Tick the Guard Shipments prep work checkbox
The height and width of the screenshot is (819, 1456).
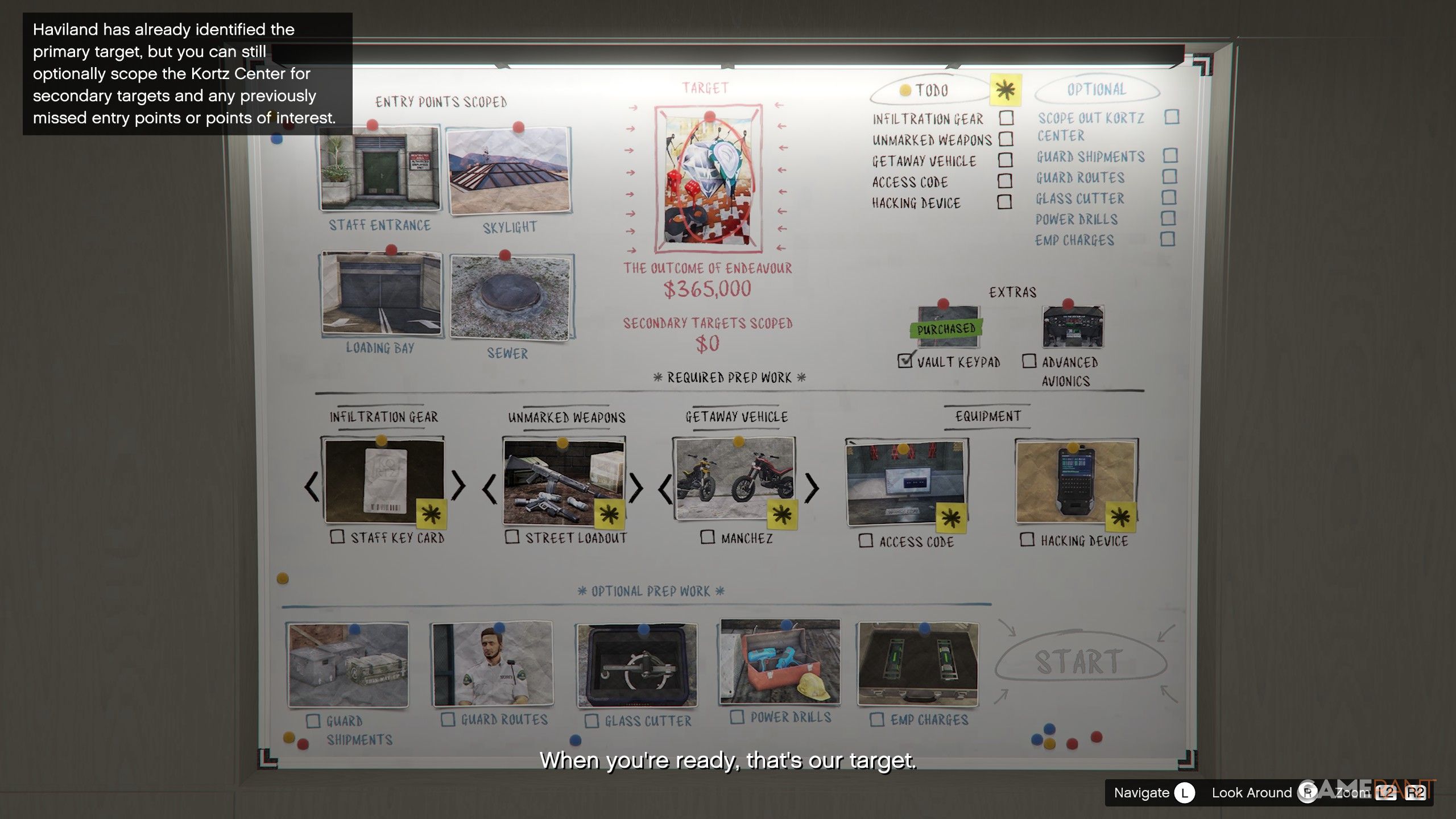point(313,721)
